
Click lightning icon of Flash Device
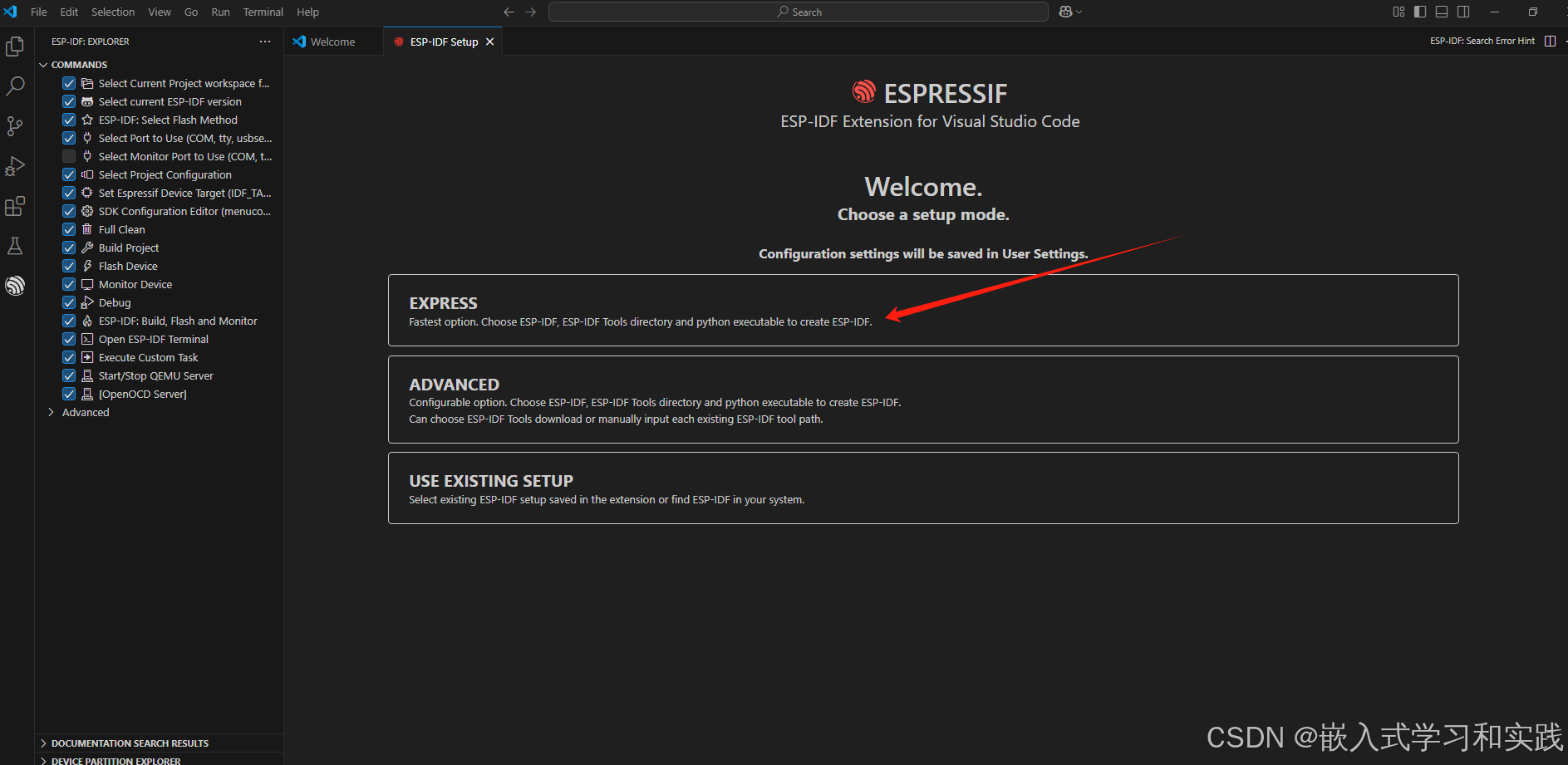point(87,266)
